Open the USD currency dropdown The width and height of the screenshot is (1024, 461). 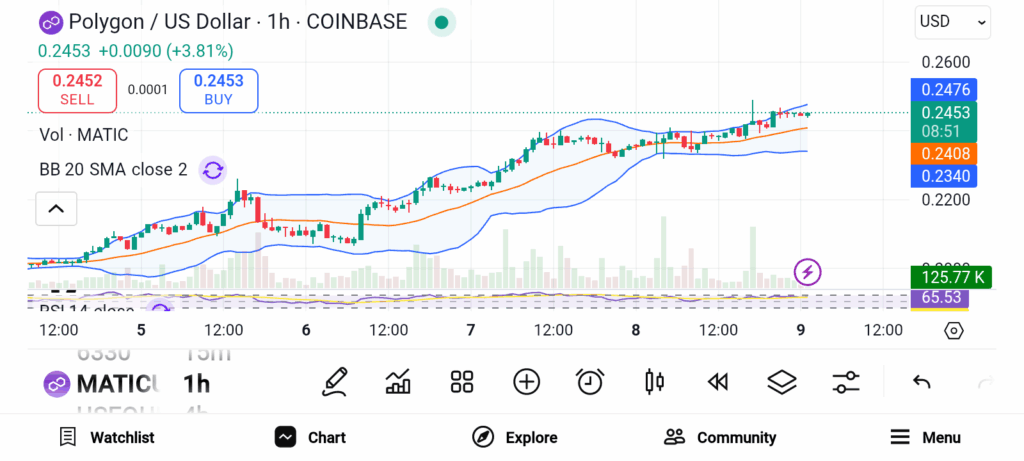pyautogui.click(x=952, y=21)
